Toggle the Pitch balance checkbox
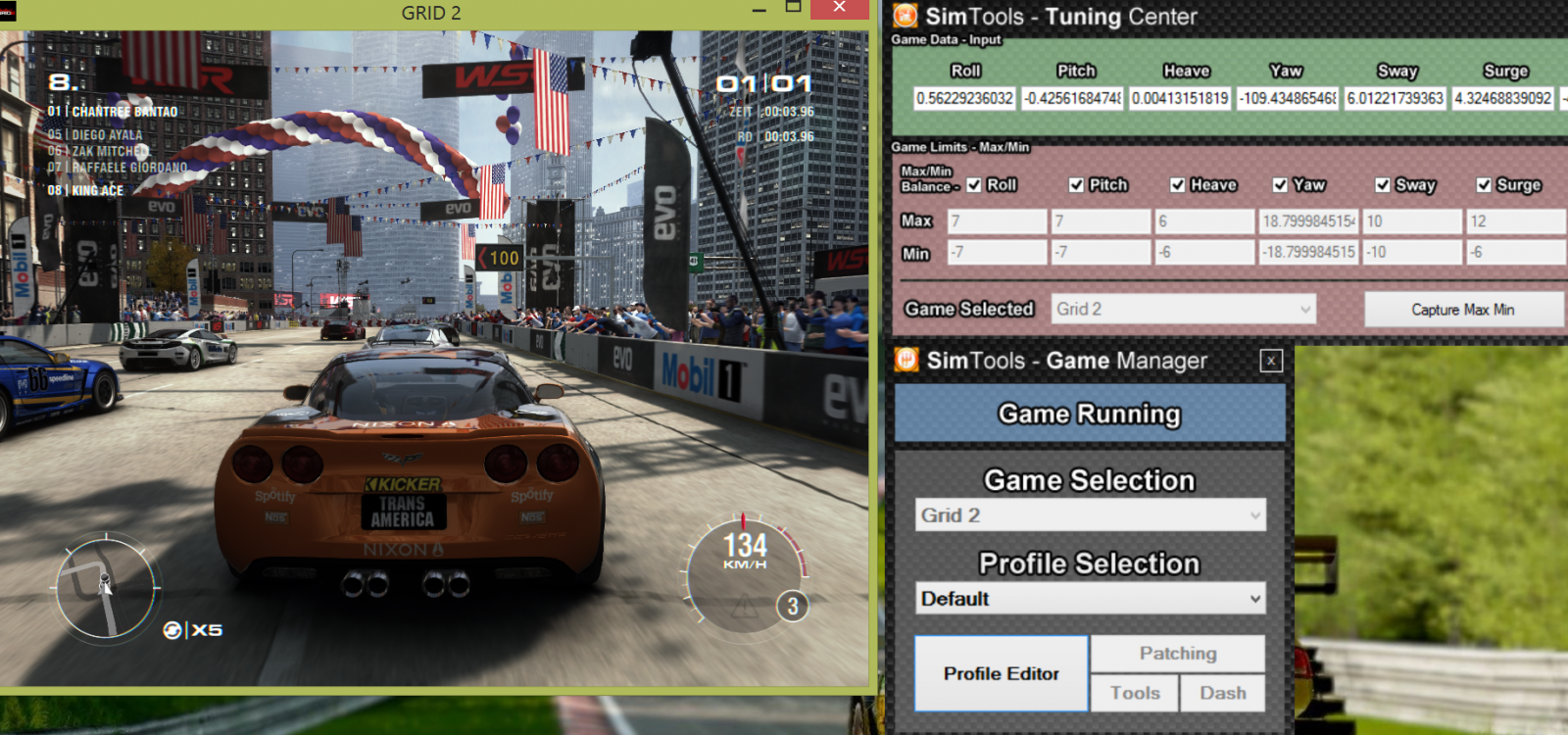 (1076, 185)
